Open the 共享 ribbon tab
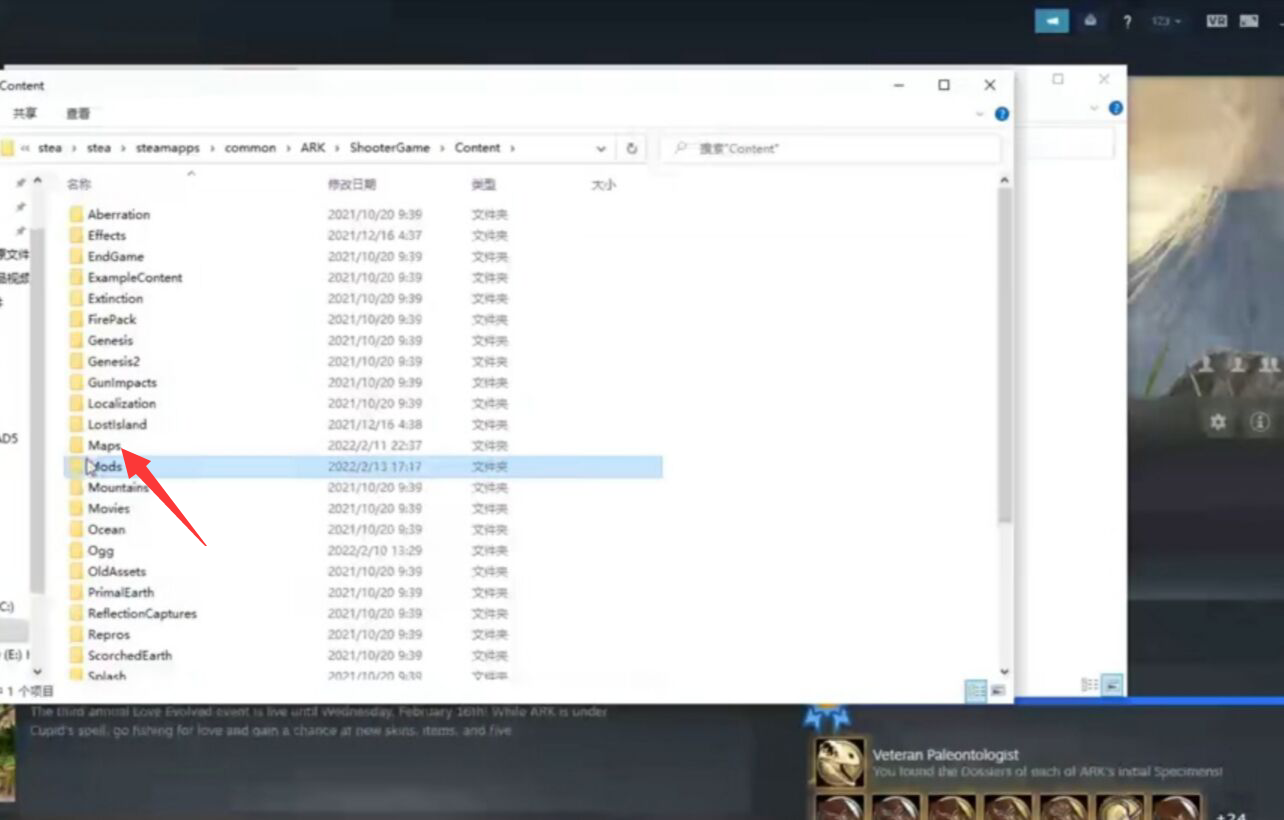The height and width of the screenshot is (820, 1284). pos(25,114)
